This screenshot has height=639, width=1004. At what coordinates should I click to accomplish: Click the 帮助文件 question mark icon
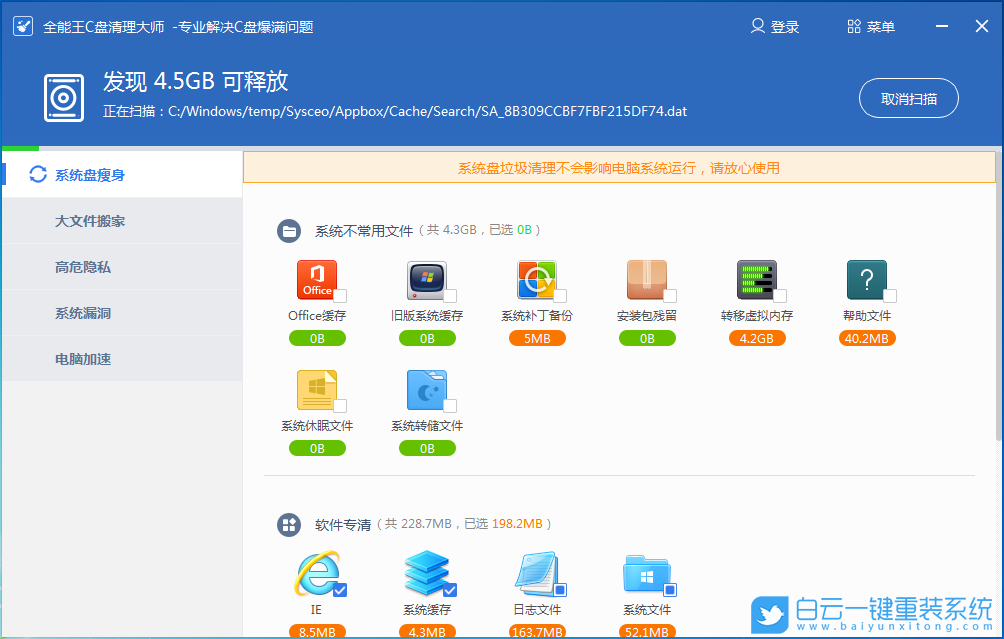click(866, 280)
